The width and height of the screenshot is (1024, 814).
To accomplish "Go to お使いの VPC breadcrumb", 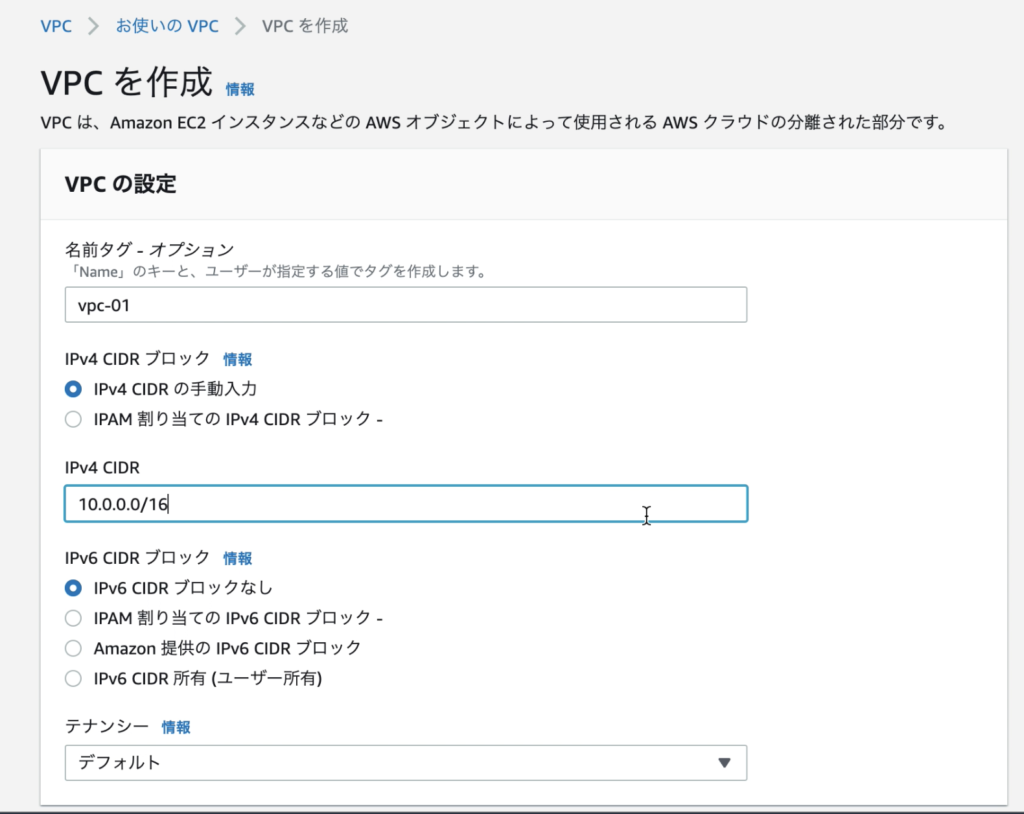I will [x=167, y=26].
